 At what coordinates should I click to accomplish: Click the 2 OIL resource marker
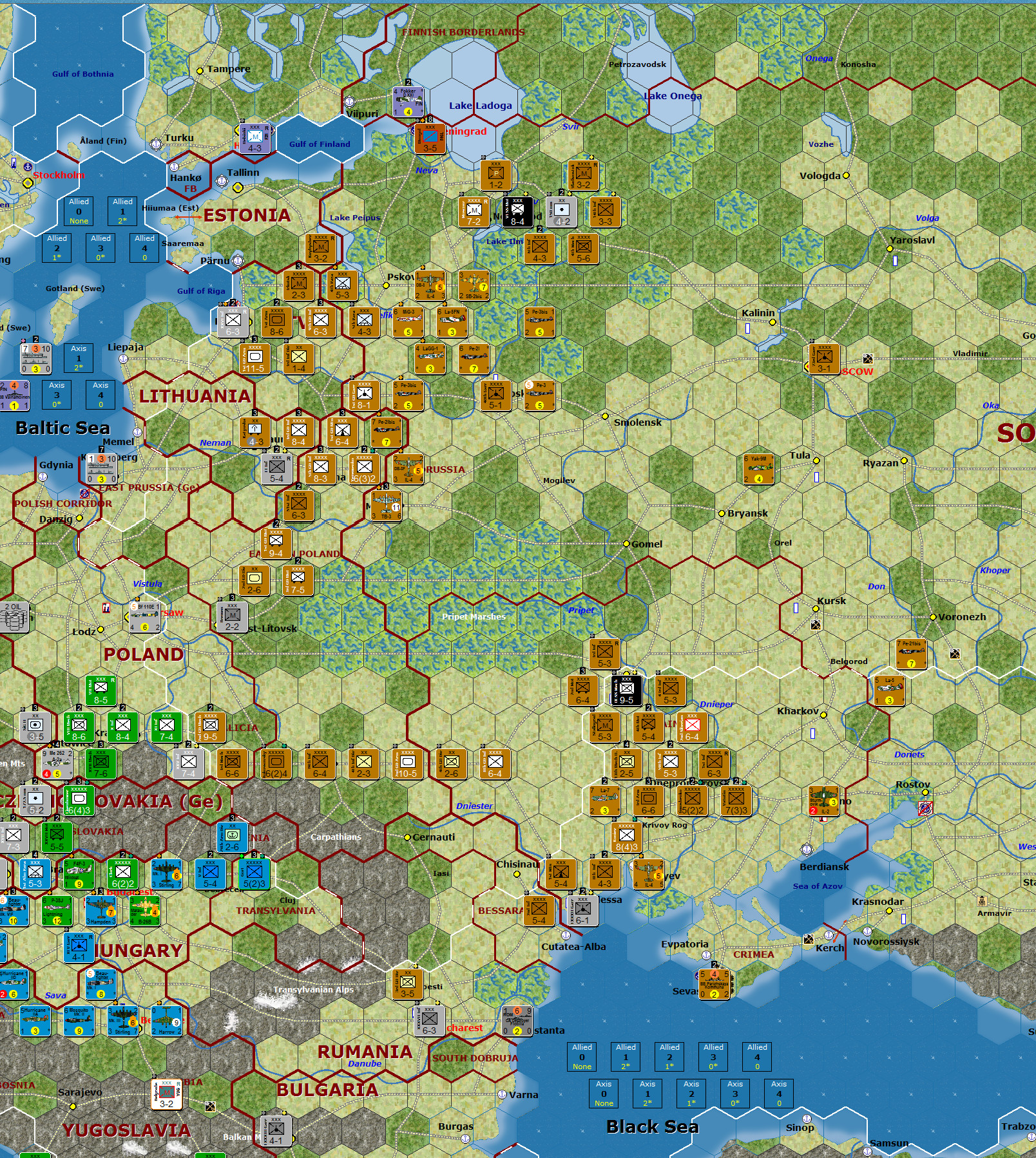[x=15, y=617]
